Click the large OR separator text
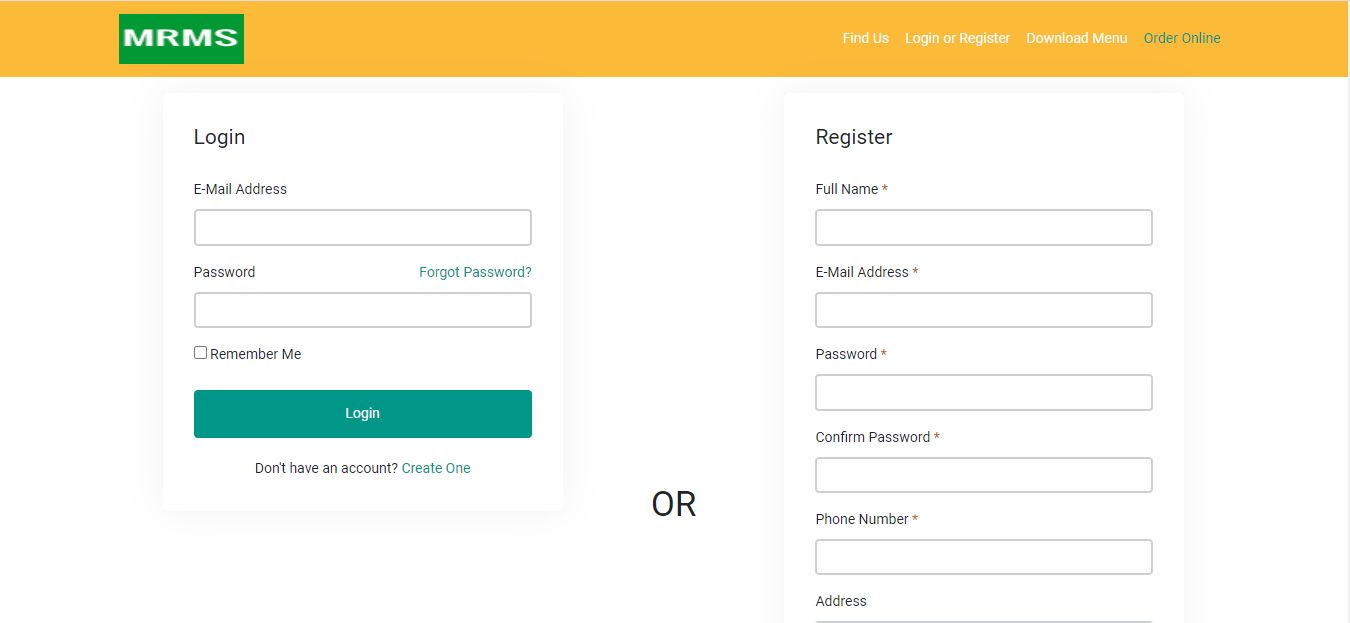This screenshot has width=1350, height=623. [673, 504]
